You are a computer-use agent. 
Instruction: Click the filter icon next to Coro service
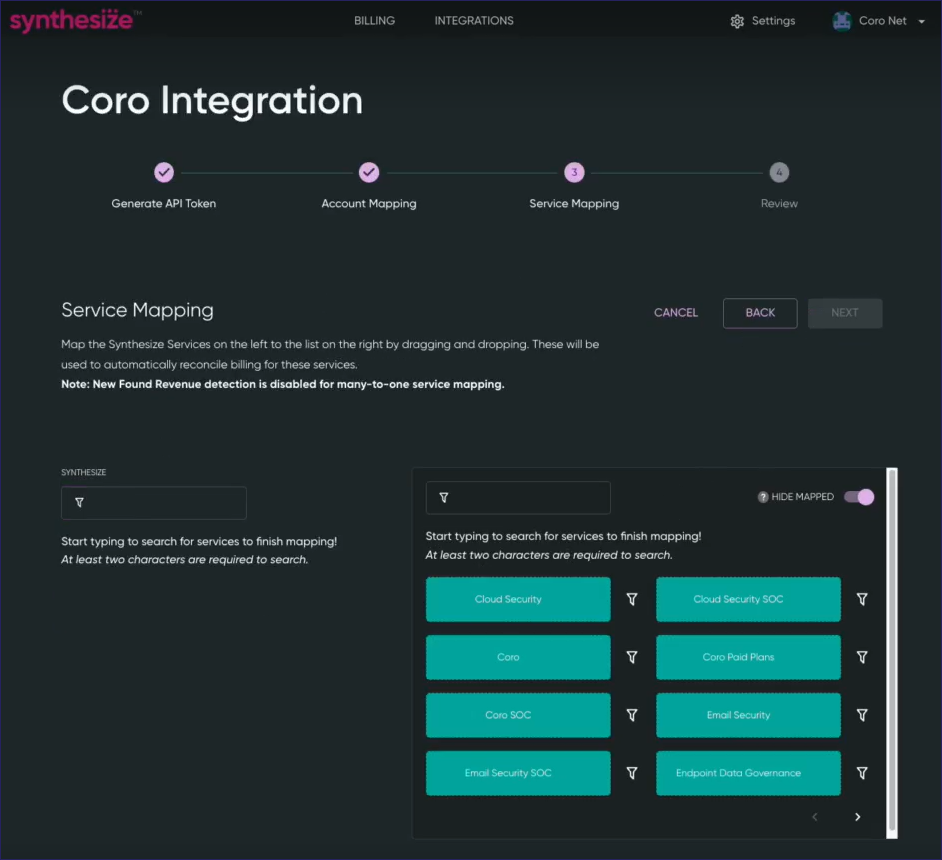pos(632,657)
